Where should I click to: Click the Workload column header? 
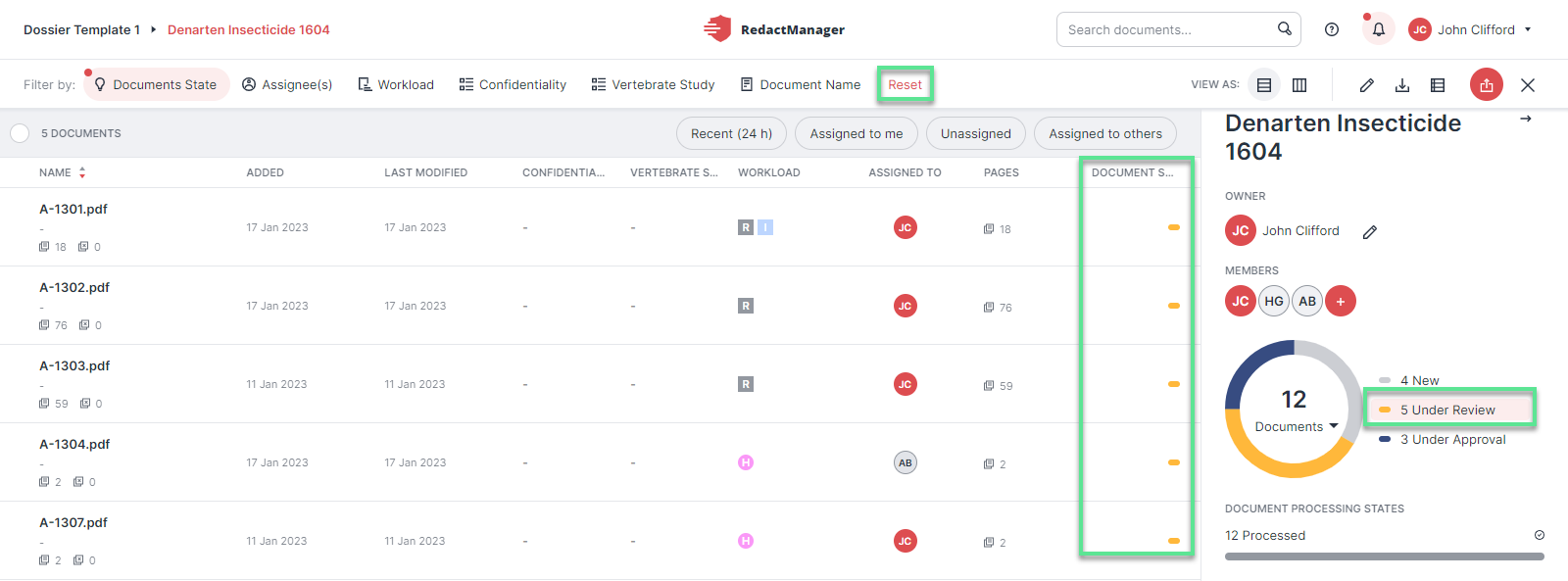point(769,172)
